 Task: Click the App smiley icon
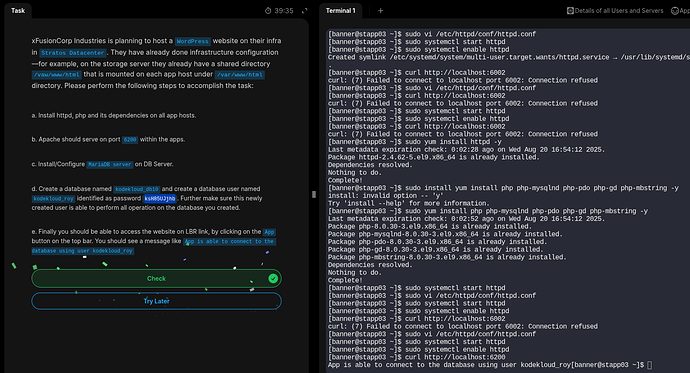pos(675,11)
